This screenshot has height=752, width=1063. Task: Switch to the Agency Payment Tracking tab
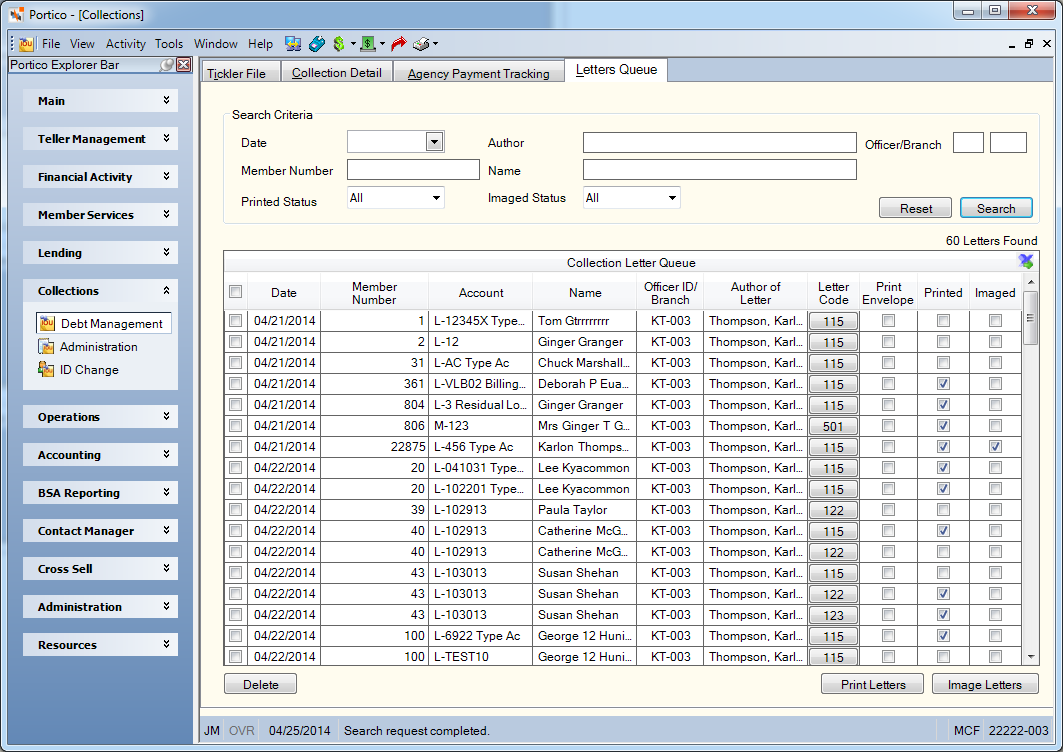pyautogui.click(x=479, y=73)
